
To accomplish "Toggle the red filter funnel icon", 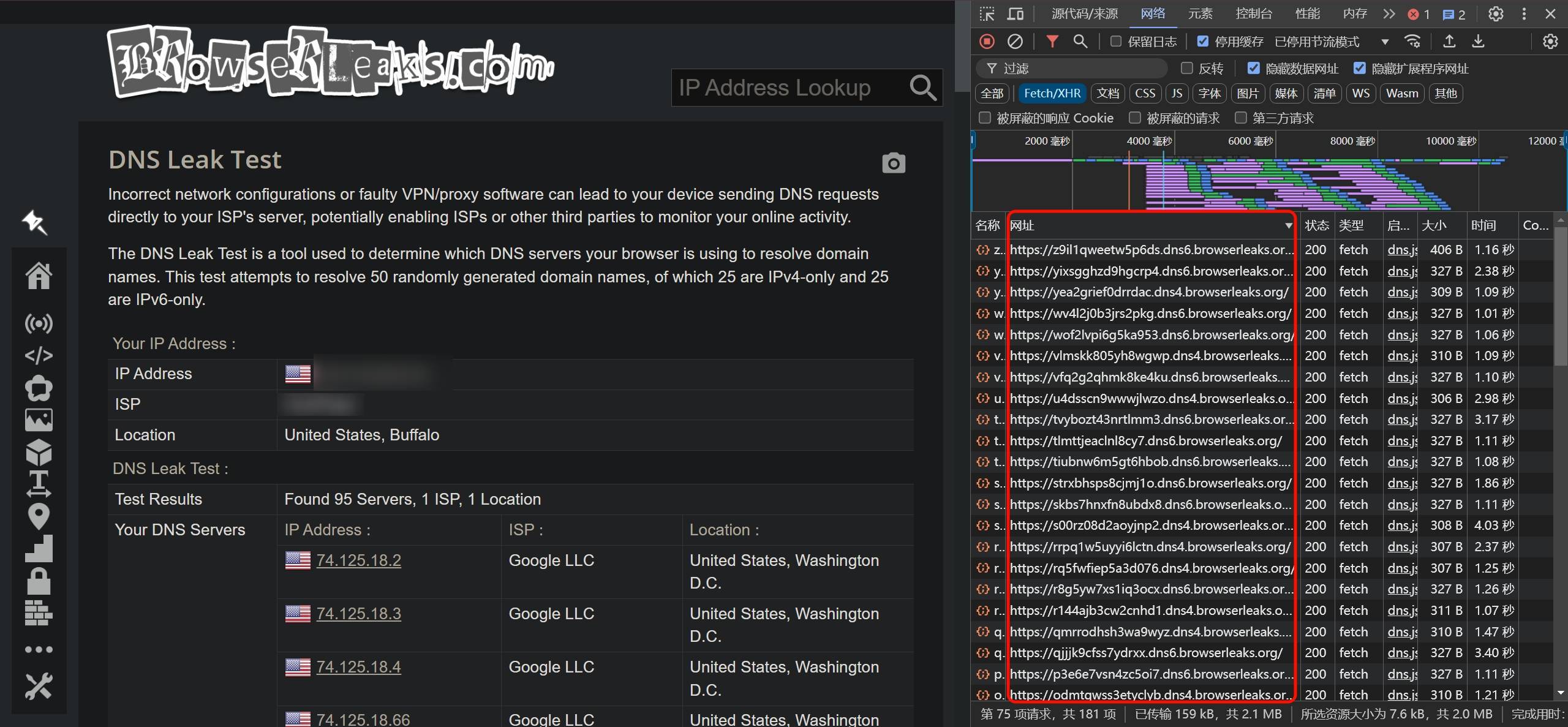I will [x=1052, y=41].
